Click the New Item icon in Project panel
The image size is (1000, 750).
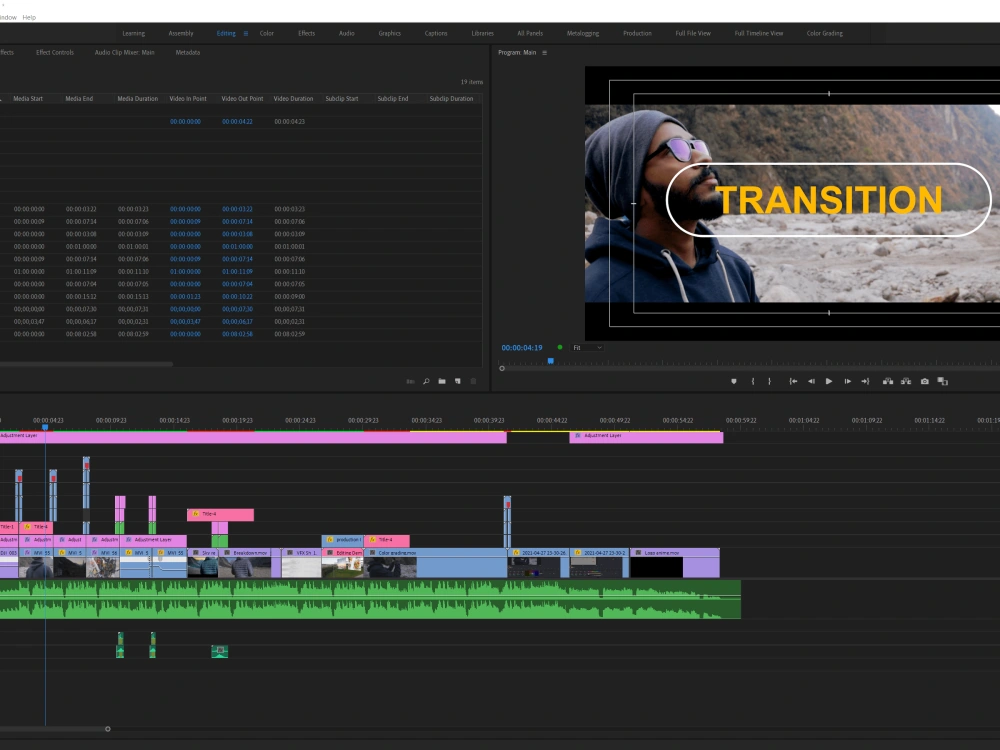tap(458, 381)
